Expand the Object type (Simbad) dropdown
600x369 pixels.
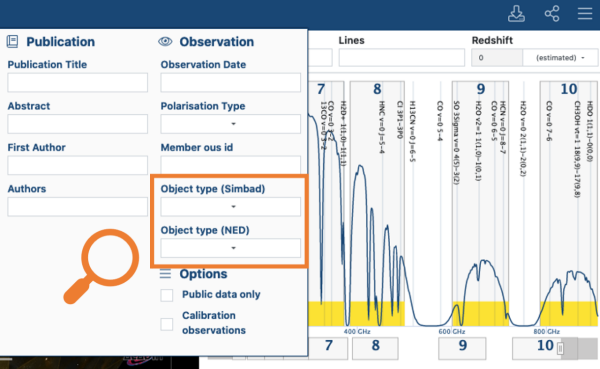pyautogui.click(x=230, y=207)
